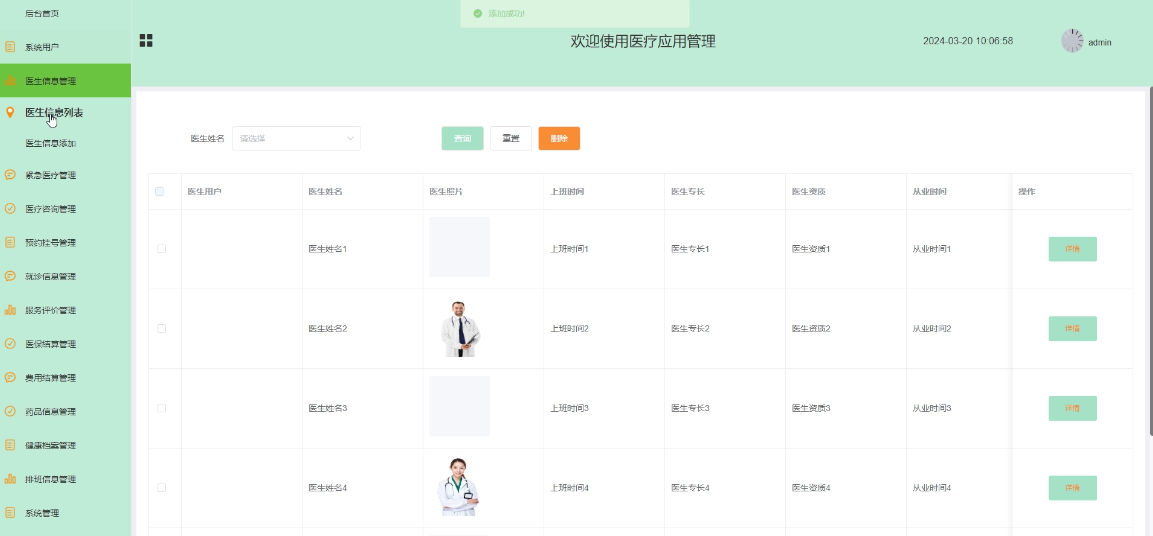Click the date-time 2024-03-20 in header

[968, 41]
